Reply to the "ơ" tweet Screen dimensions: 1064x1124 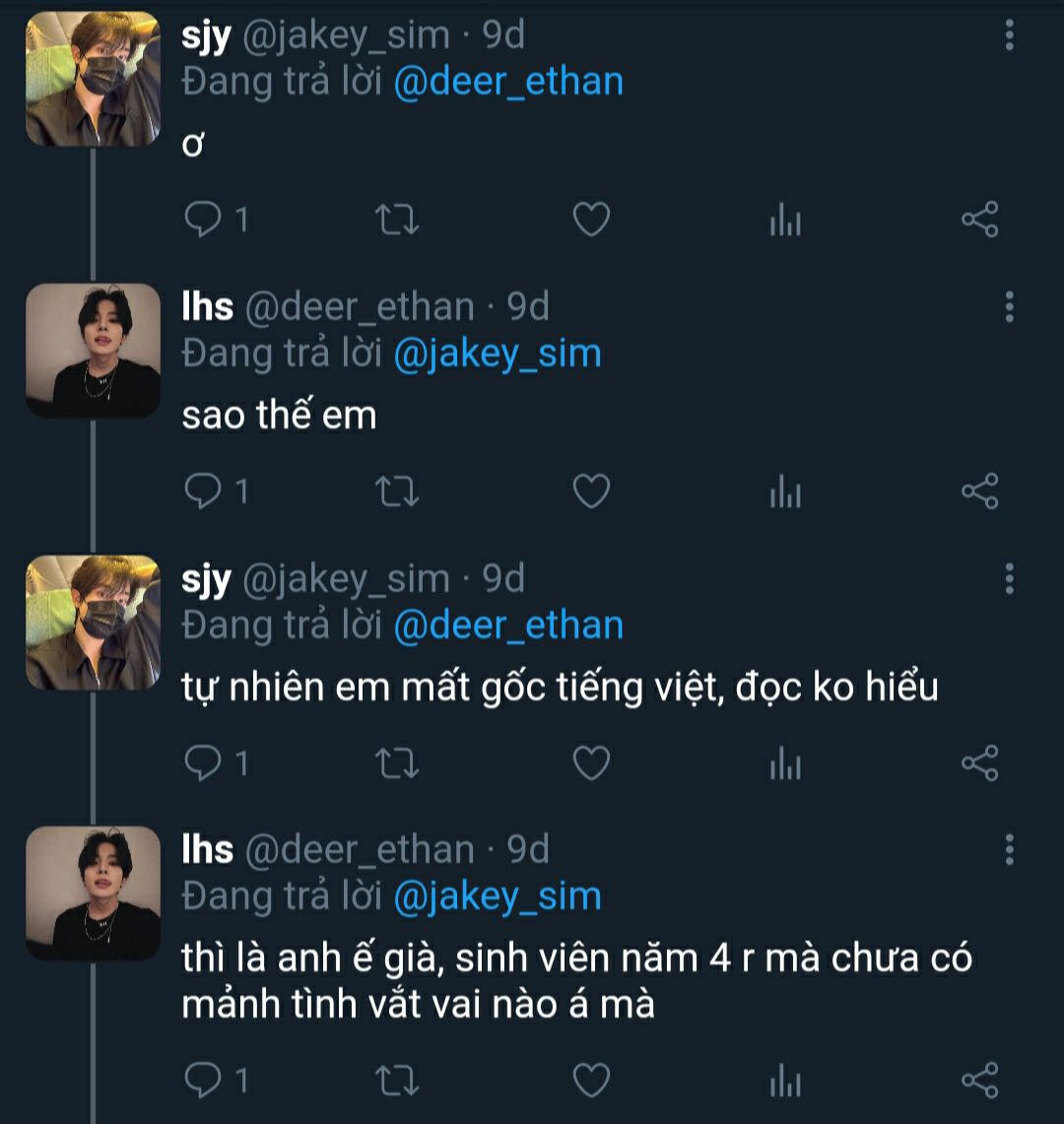202,219
